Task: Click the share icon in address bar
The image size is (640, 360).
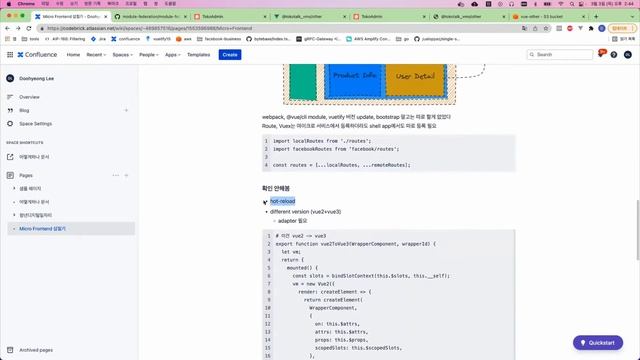Action: 535,28
